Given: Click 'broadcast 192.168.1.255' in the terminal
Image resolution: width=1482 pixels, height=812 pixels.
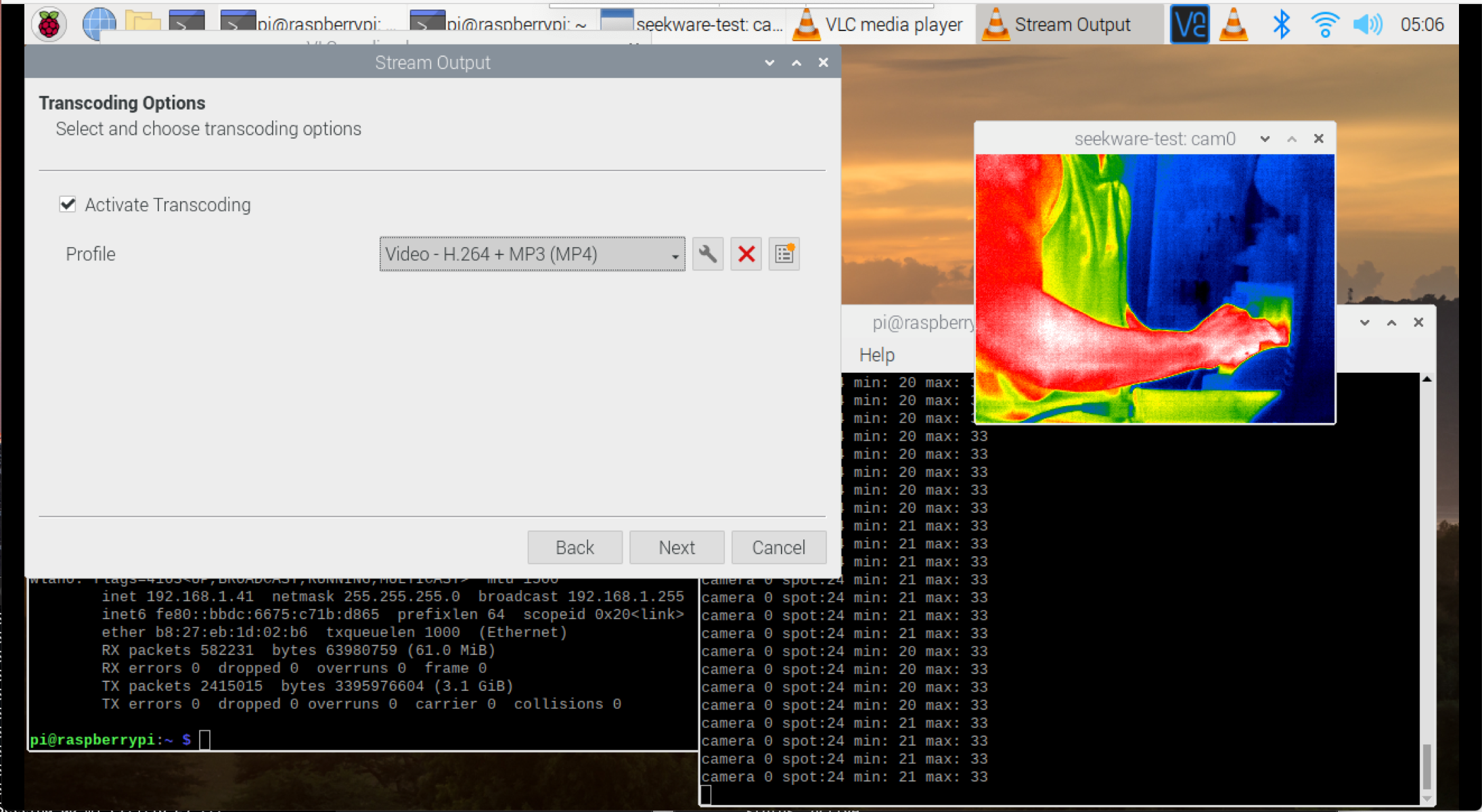Looking at the screenshot, I should 581,597.
